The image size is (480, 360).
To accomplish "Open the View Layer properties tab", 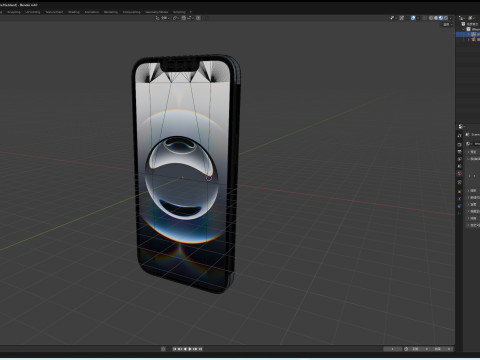I will [x=459, y=159].
